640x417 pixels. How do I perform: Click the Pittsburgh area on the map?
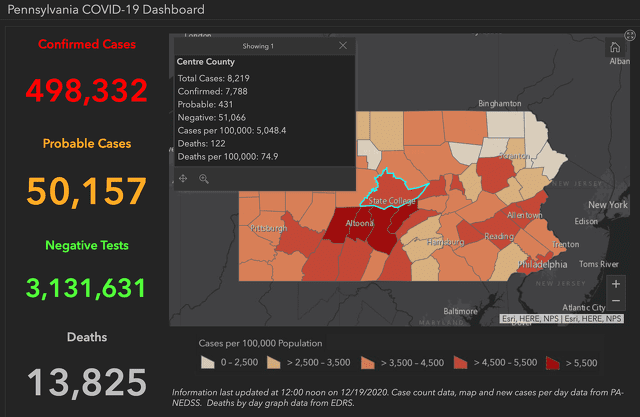click(x=268, y=228)
